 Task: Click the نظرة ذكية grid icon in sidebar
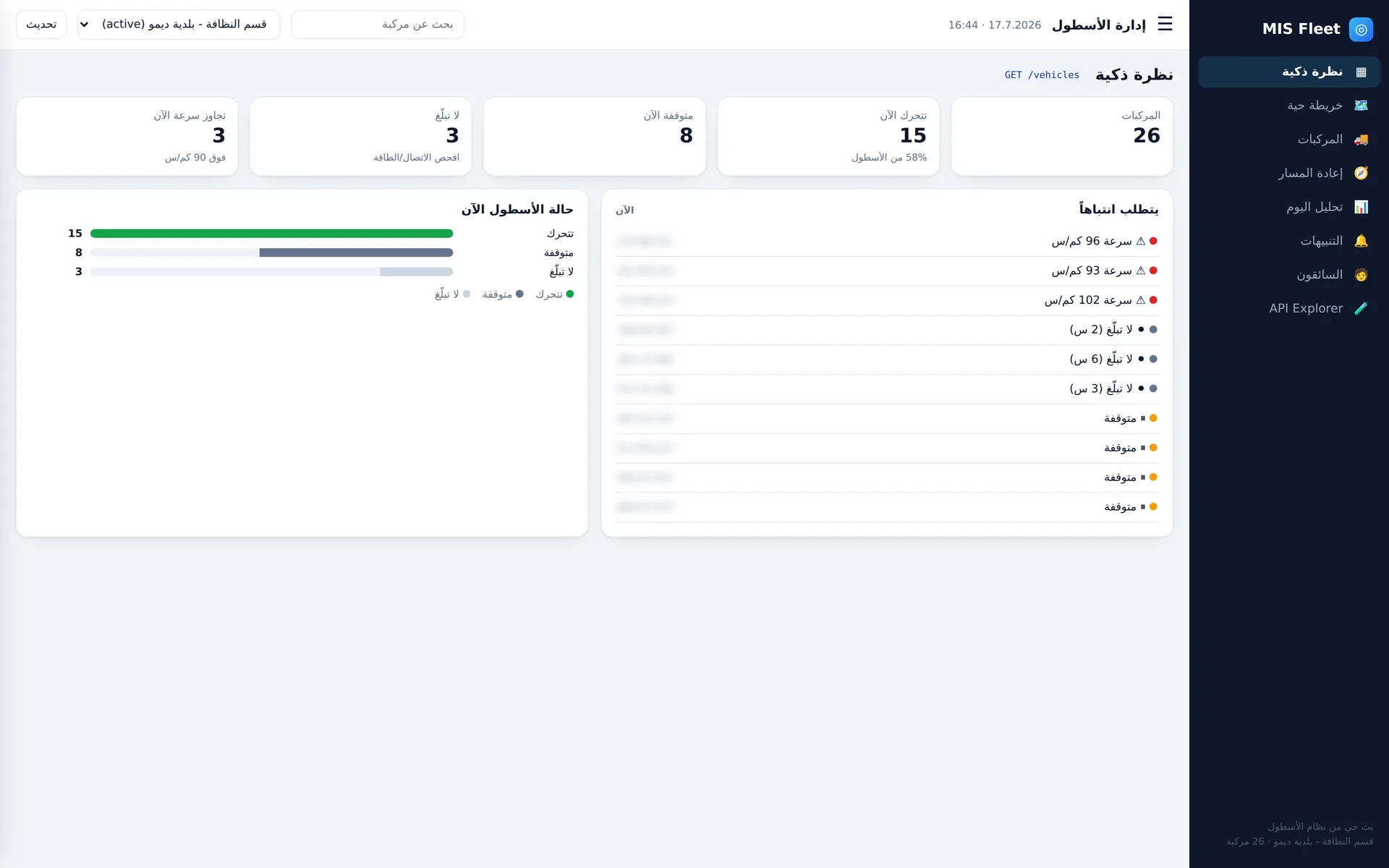[x=1361, y=72]
